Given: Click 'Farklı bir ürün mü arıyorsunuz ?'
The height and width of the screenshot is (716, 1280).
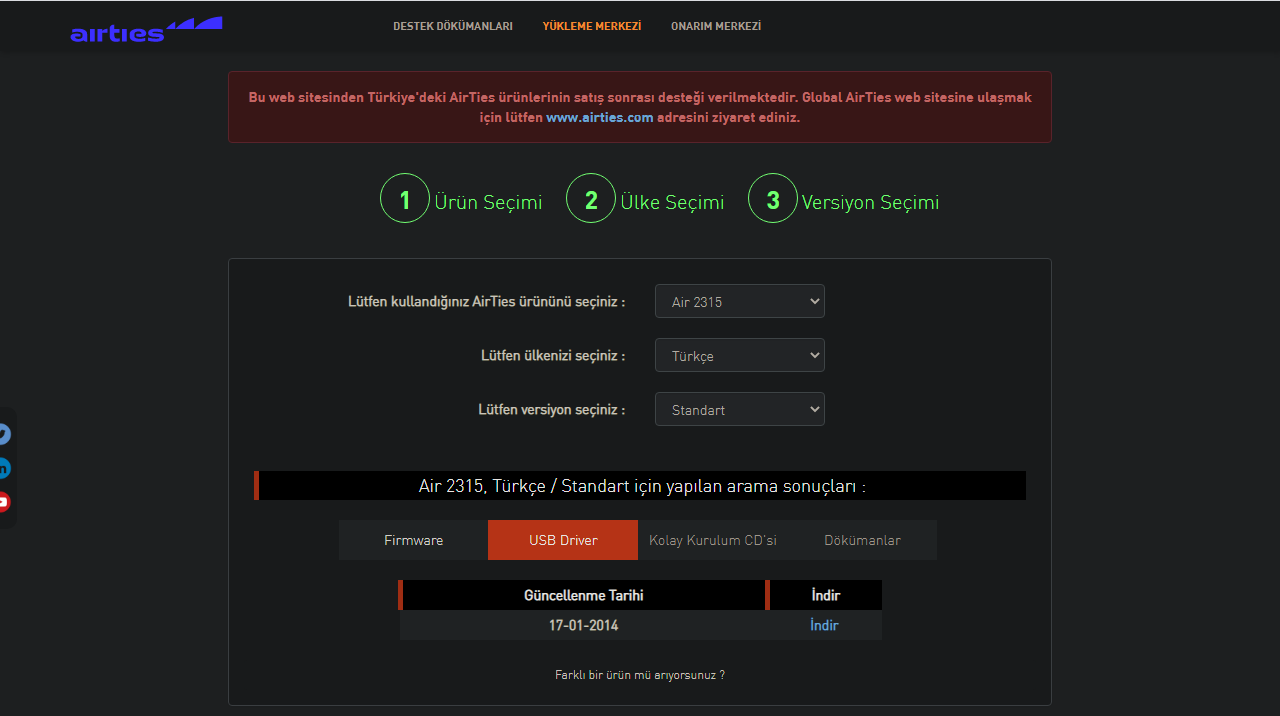Looking at the screenshot, I should click(x=640, y=675).
